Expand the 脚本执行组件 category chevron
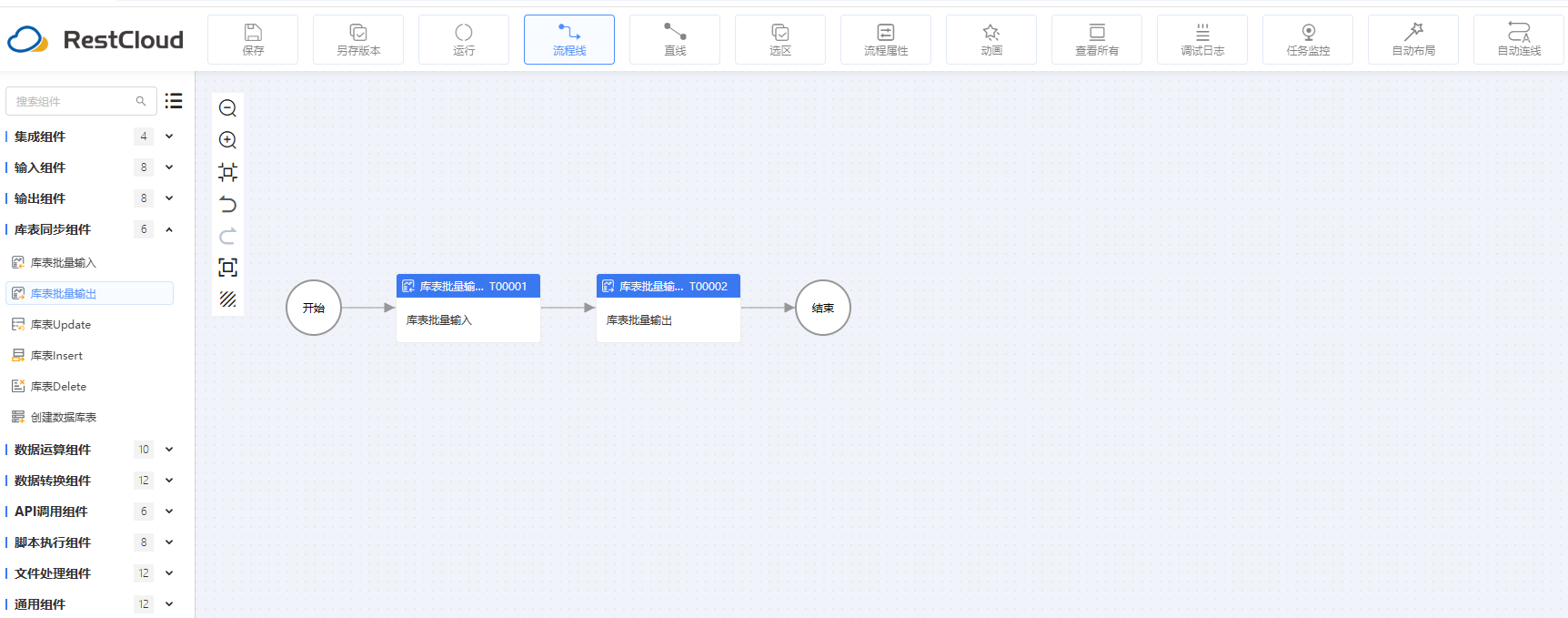1568x618 pixels. (169, 542)
